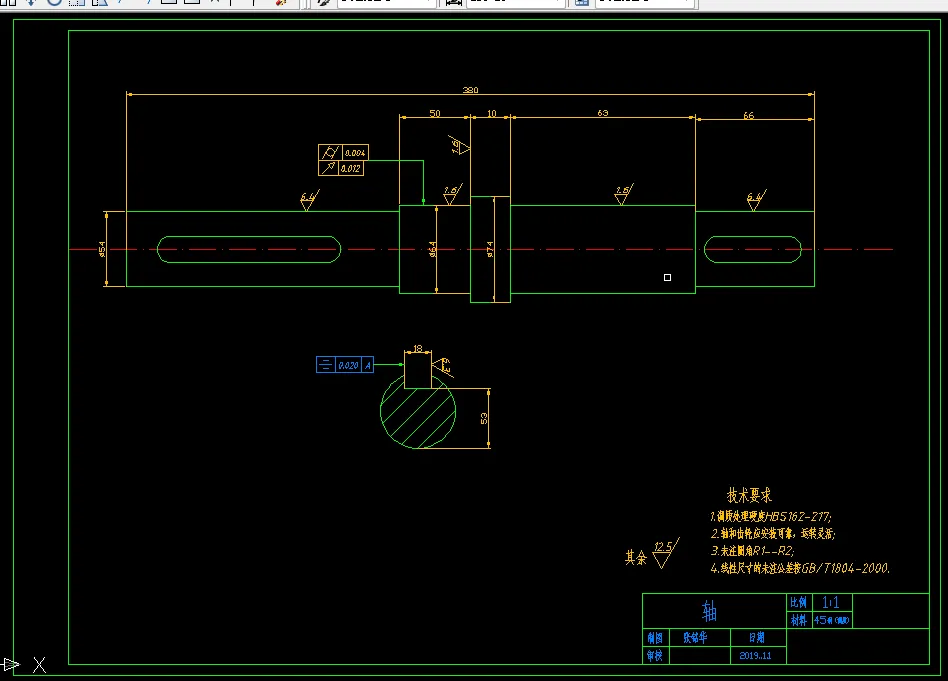Image resolution: width=948 pixels, height=681 pixels.
Task: Select the 53 vertical section dimension
Action: tap(484, 419)
